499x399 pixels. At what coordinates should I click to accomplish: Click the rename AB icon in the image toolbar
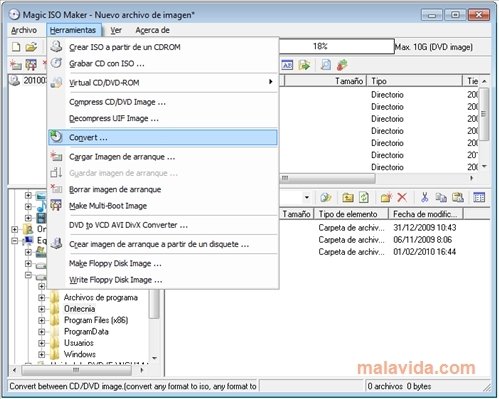pos(287,65)
